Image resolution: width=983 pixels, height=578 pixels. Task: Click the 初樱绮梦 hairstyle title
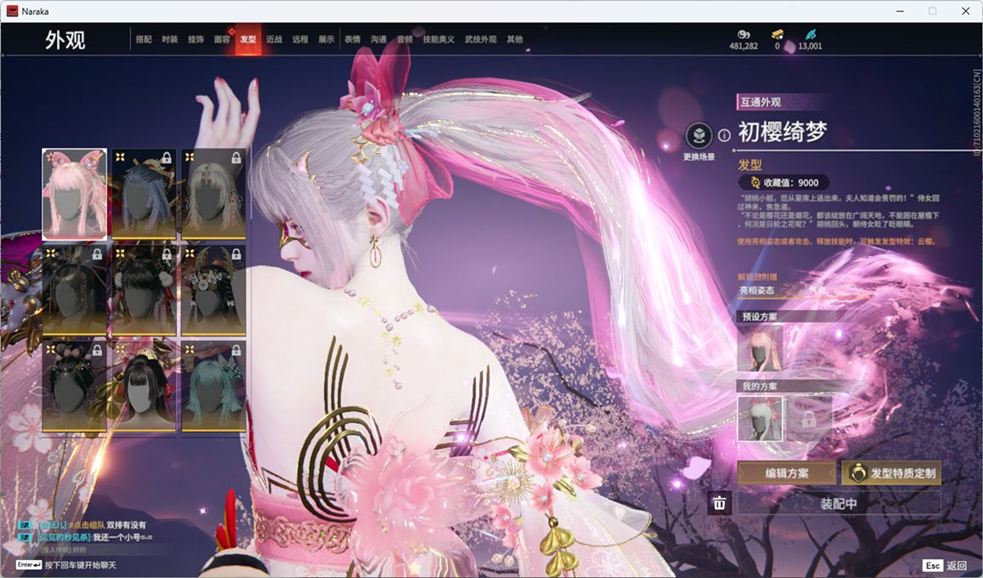[782, 132]
